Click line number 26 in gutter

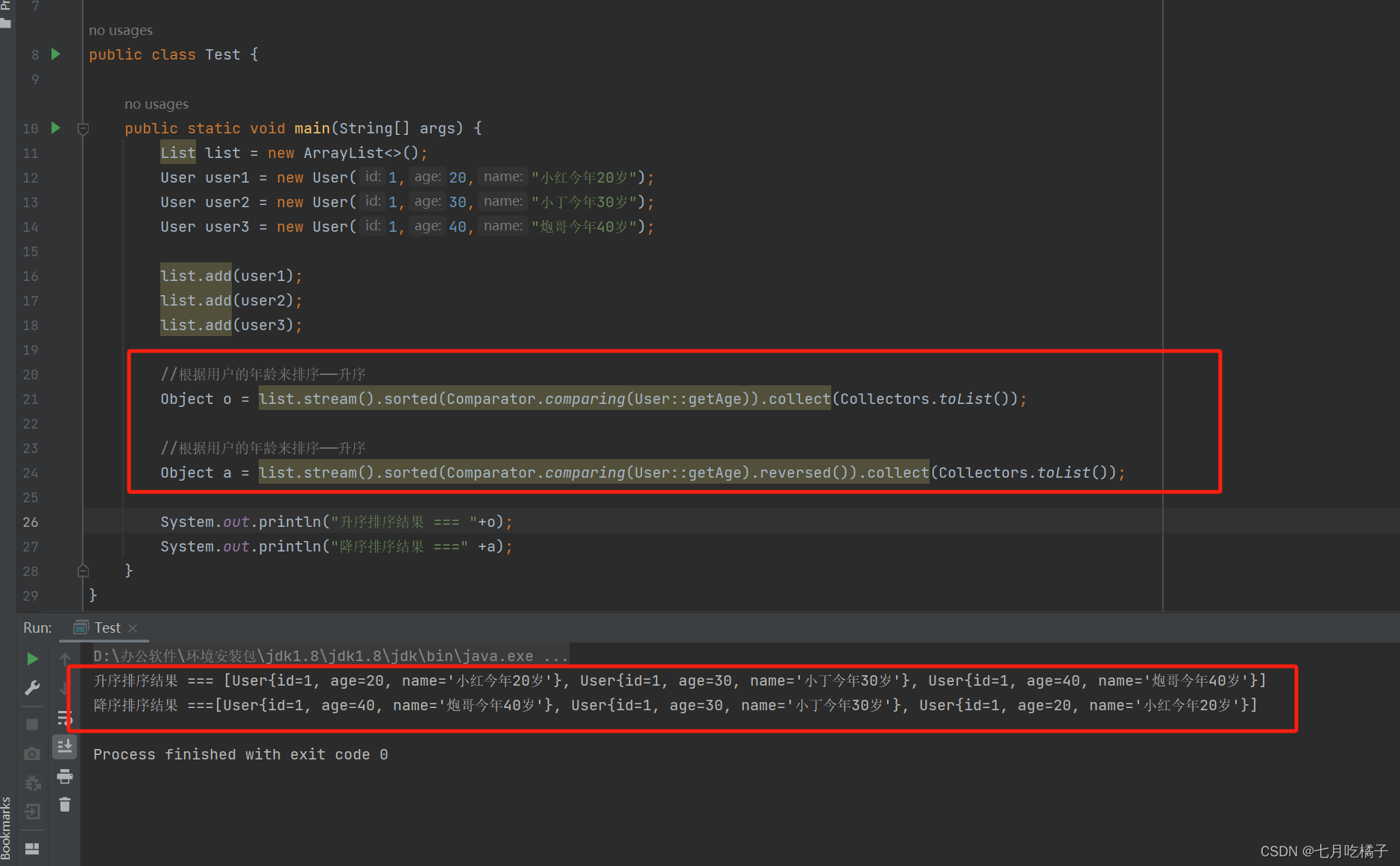(x=31, y=522)
